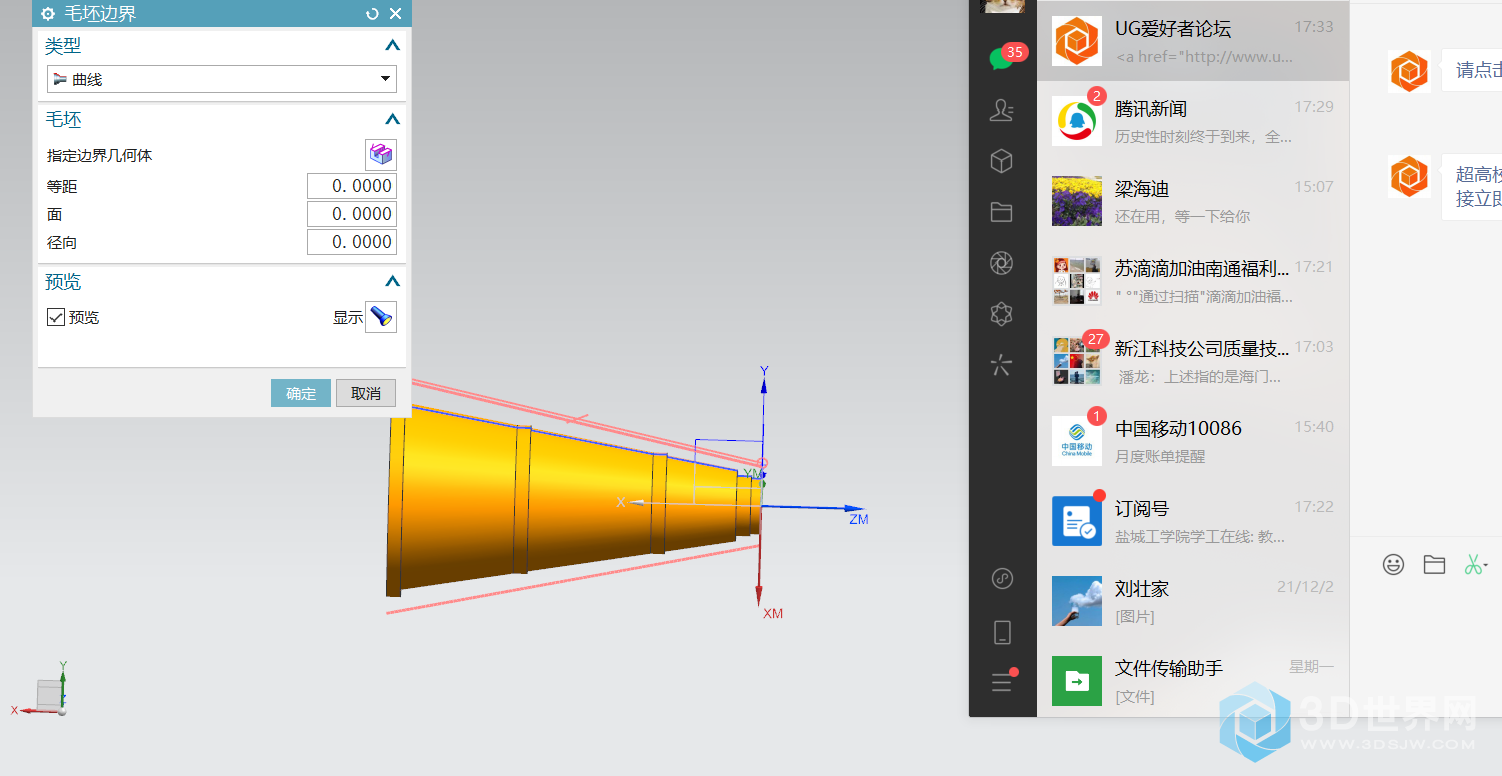Click UG爱好者论坛 avatar on the first chat message
Image resolution: width=1502 pixels, height=776 pixels.
1409,71
